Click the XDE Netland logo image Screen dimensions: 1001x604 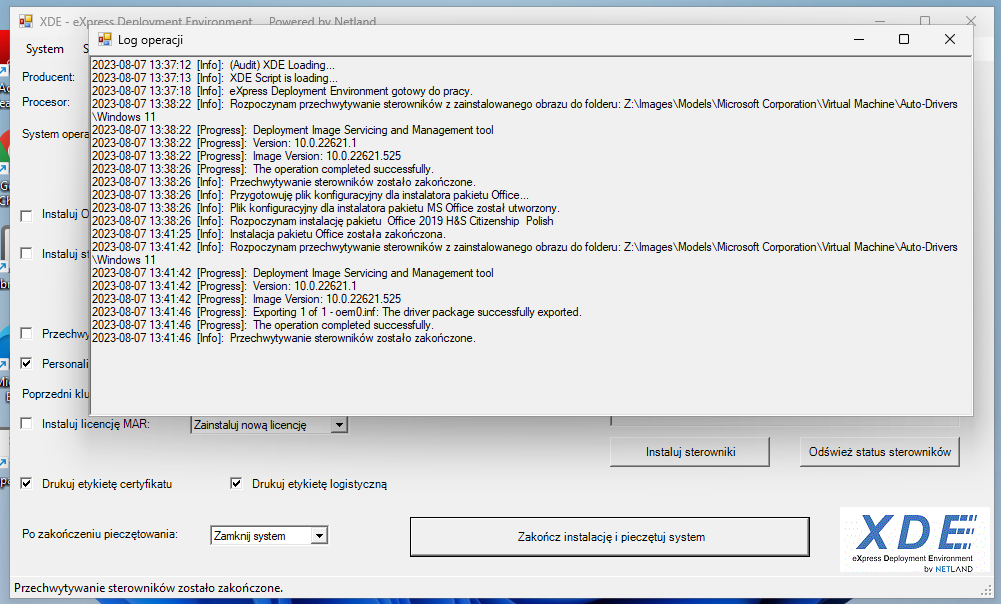(x=914, y=541)
